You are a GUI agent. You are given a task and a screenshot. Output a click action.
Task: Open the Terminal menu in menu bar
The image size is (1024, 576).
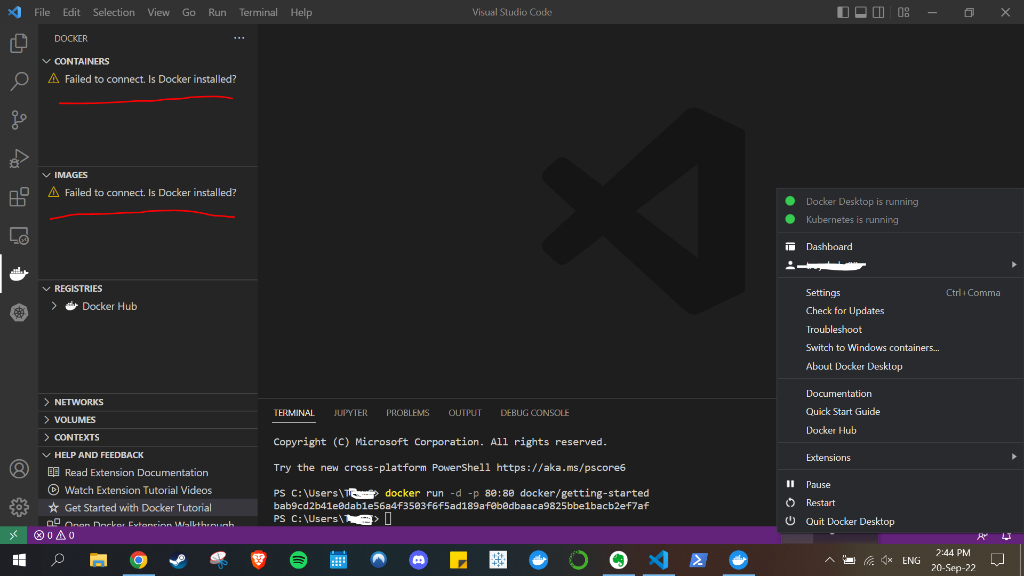coord(258,12)
